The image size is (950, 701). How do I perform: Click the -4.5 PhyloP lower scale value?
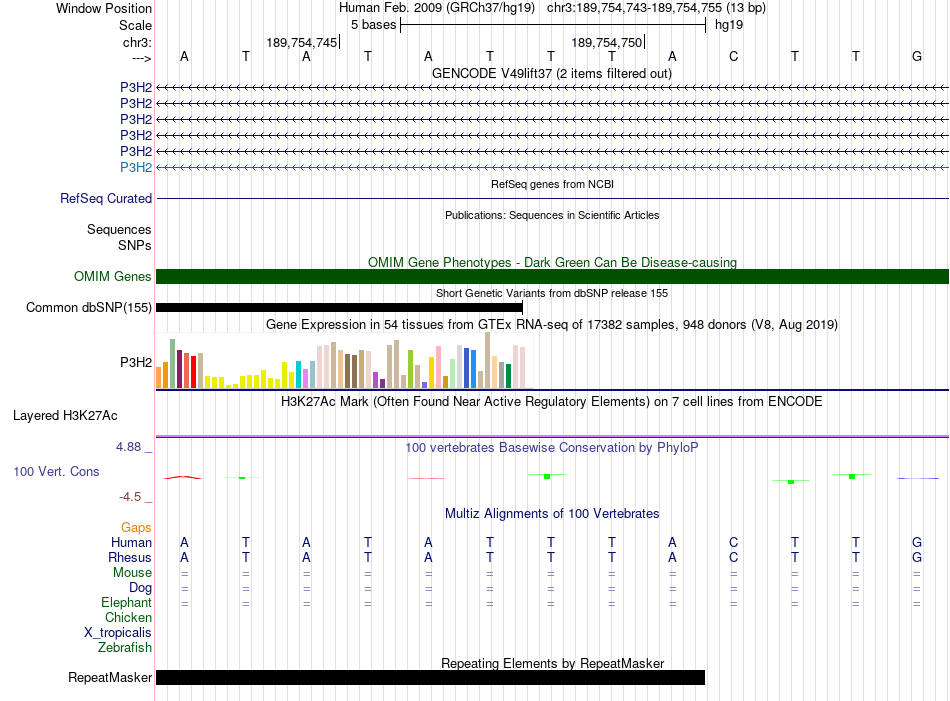tap(130, 497)
